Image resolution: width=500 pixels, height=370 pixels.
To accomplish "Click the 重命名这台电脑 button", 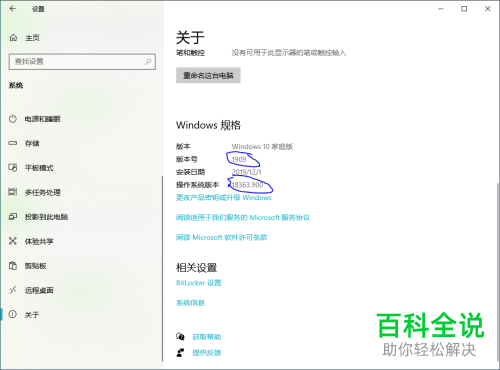I will tap(208, 75).
